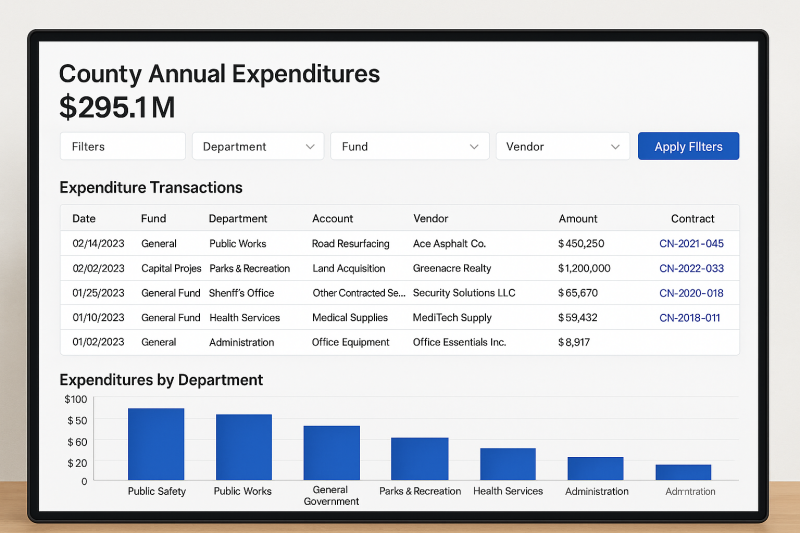Select the Office Essentials Inc. transaction row
Screen dimensions: 800x533
tap(399, 342)
